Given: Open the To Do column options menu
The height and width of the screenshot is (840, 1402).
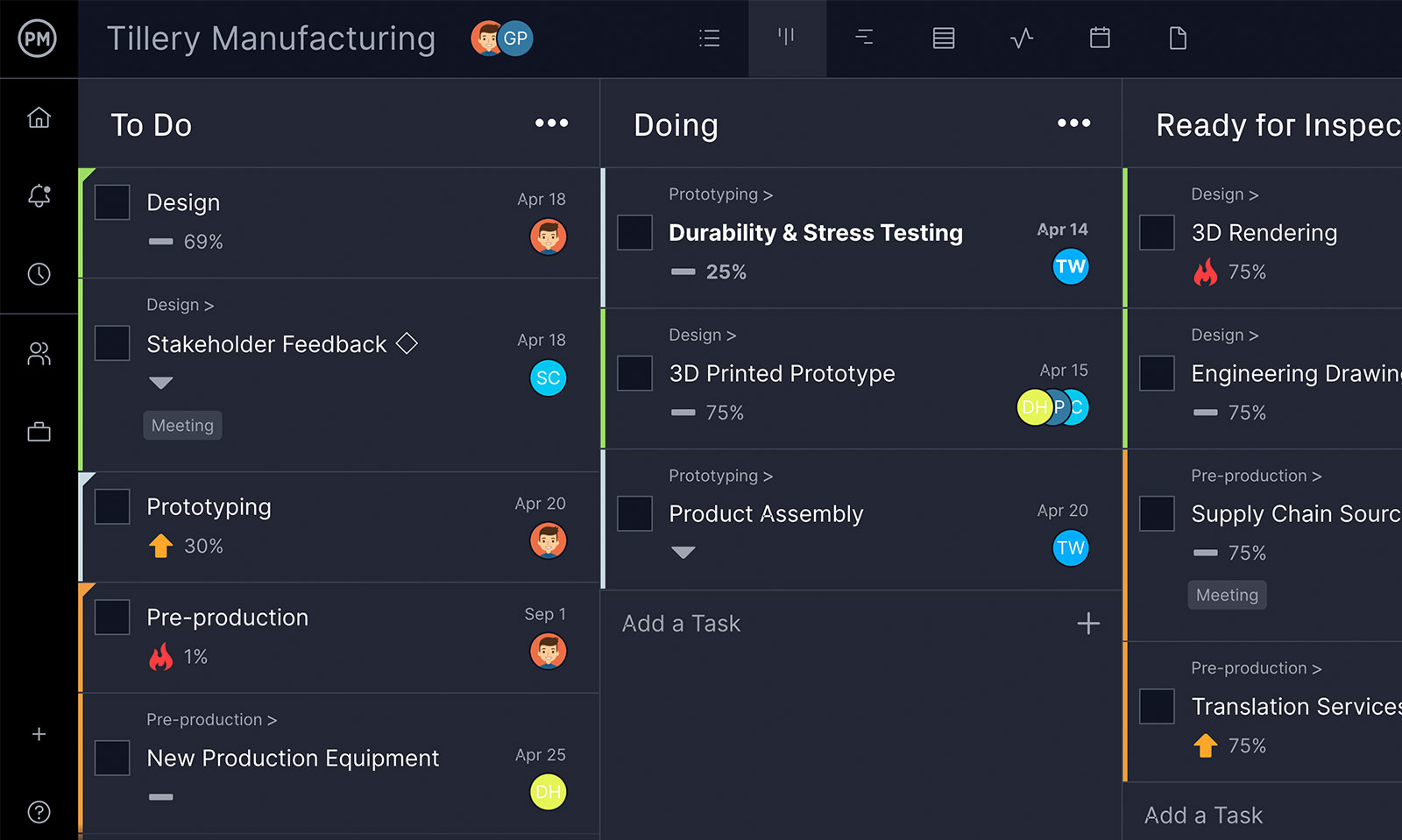Looking at the screenshot, I should click(x=551, y=123).
